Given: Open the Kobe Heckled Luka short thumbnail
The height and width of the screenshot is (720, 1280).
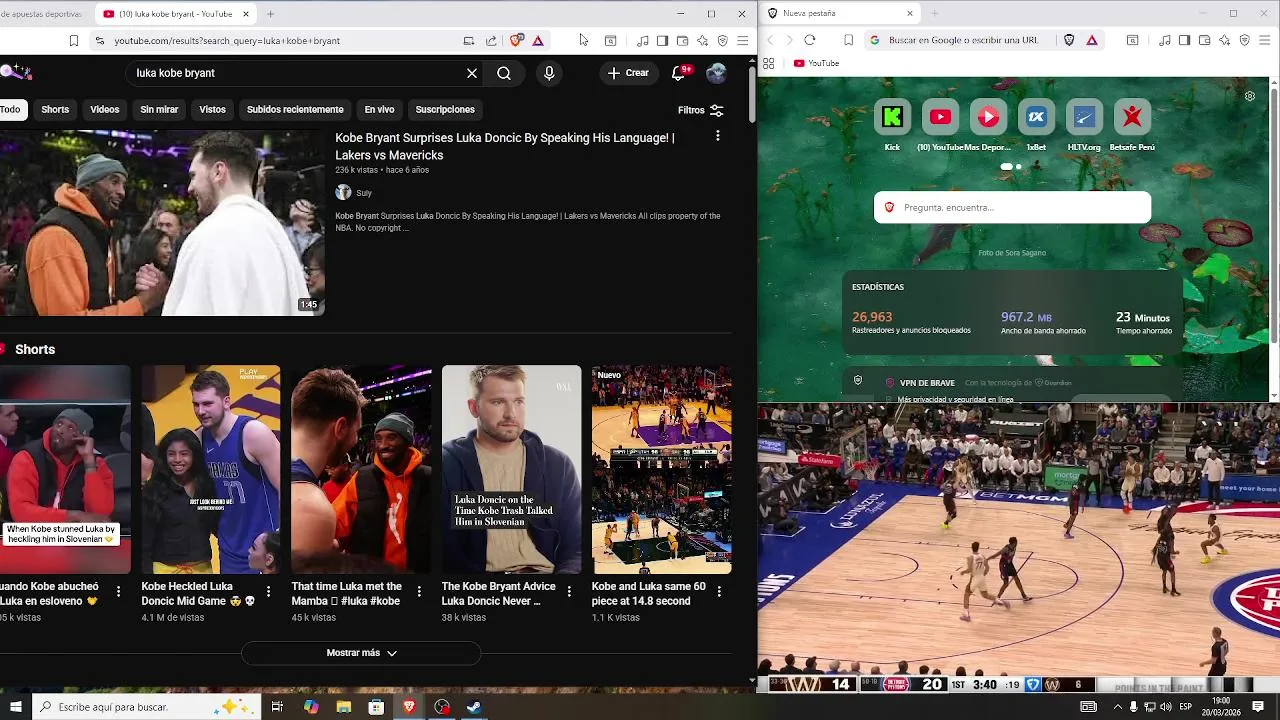Looking at the screenshot, I should click(x=211, y=470).
